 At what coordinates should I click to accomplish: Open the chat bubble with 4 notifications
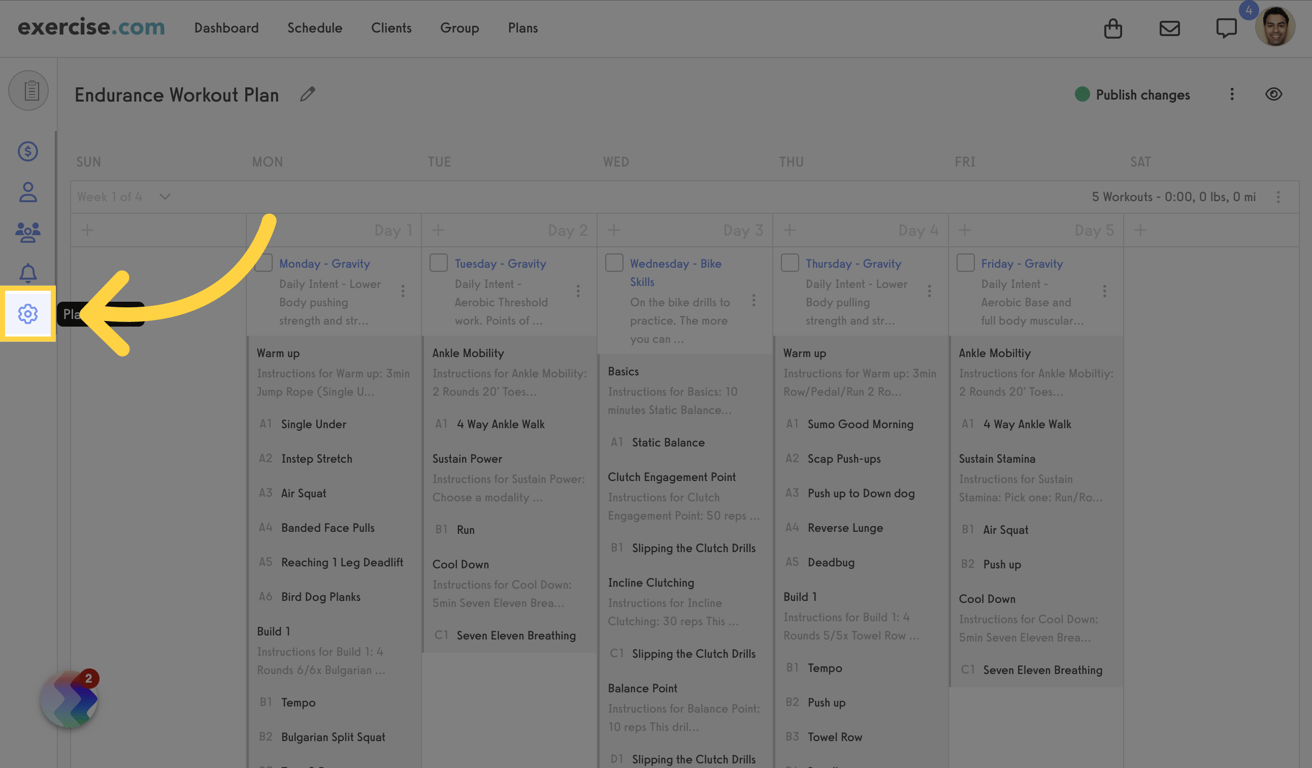click(1227, 28)
